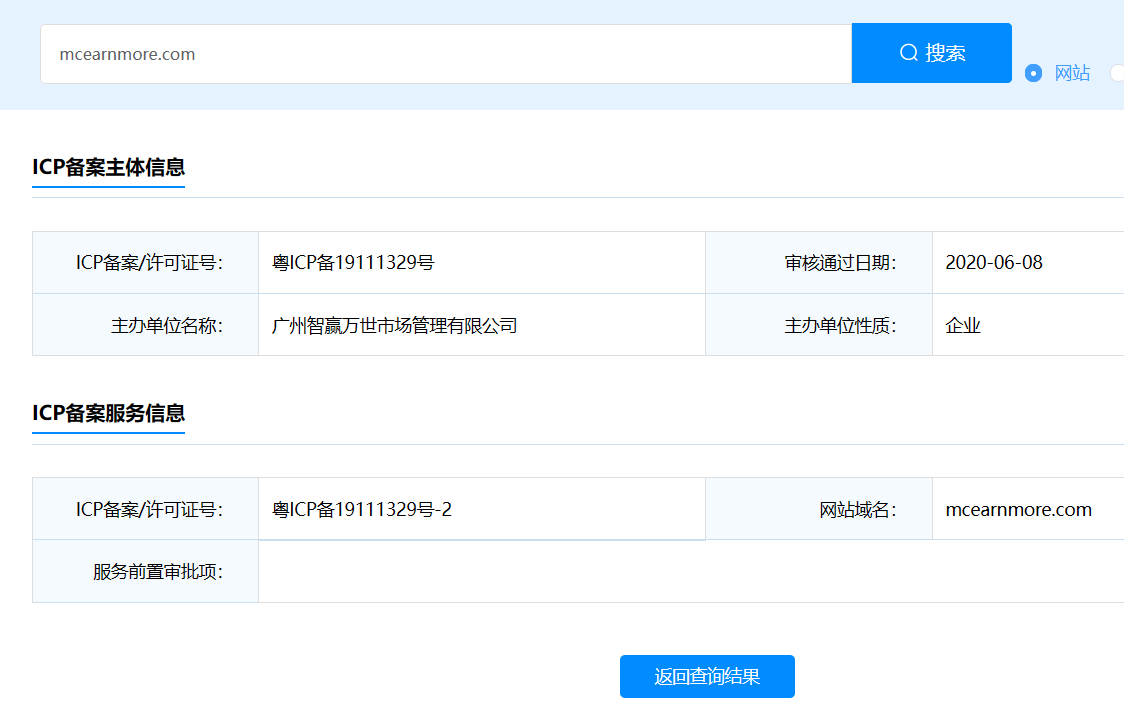The height and width of the screenshot is (723, 1124).
Task: Click the value 粤ICP备19111329号
Action: (353, 263)
